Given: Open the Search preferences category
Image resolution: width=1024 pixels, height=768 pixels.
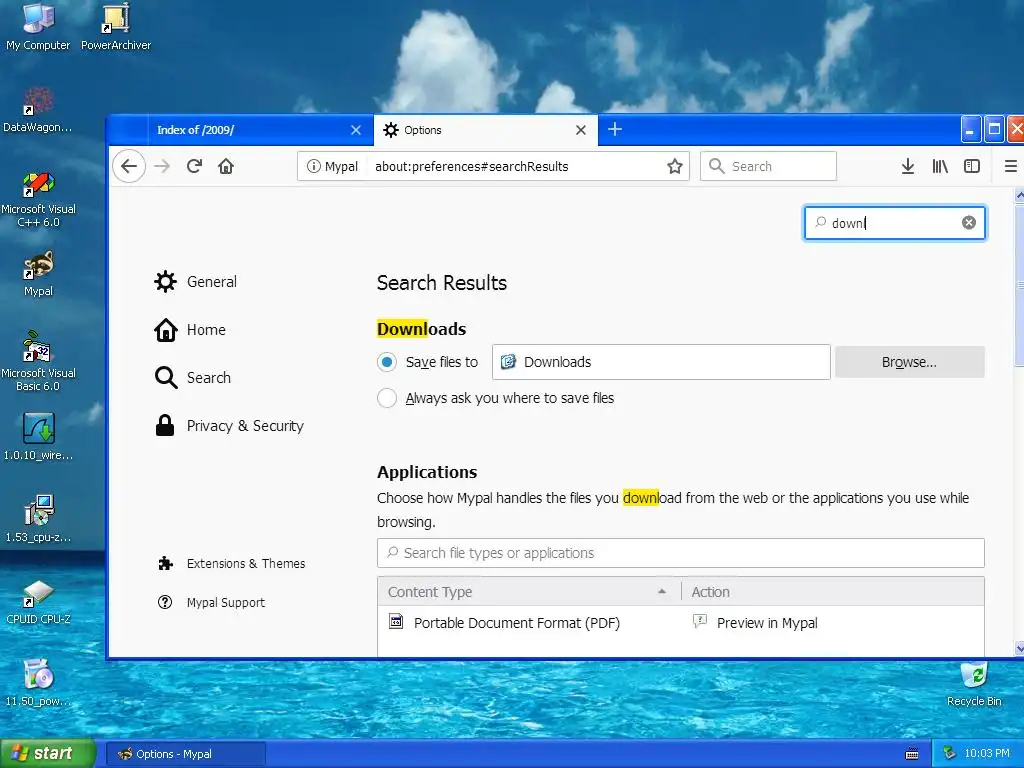Looking at the screenshot, I should tap(193, 377).
